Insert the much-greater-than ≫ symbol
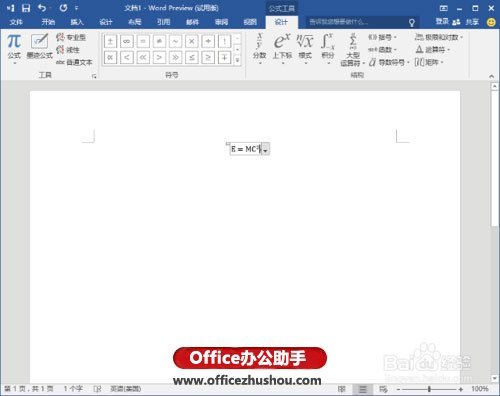 [176, 57]
